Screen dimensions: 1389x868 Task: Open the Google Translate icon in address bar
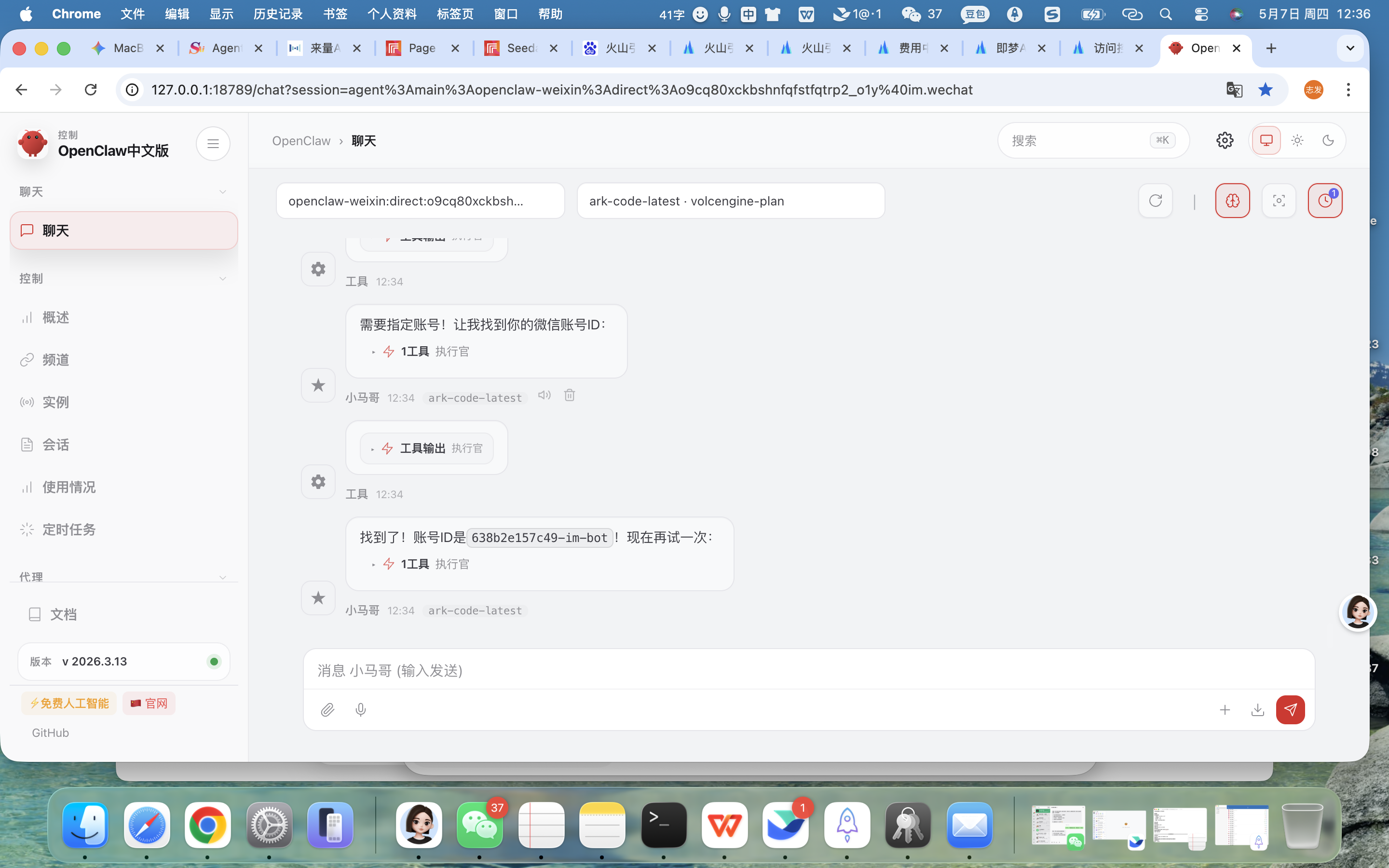pyautogui.click(x=1234, y=90)
